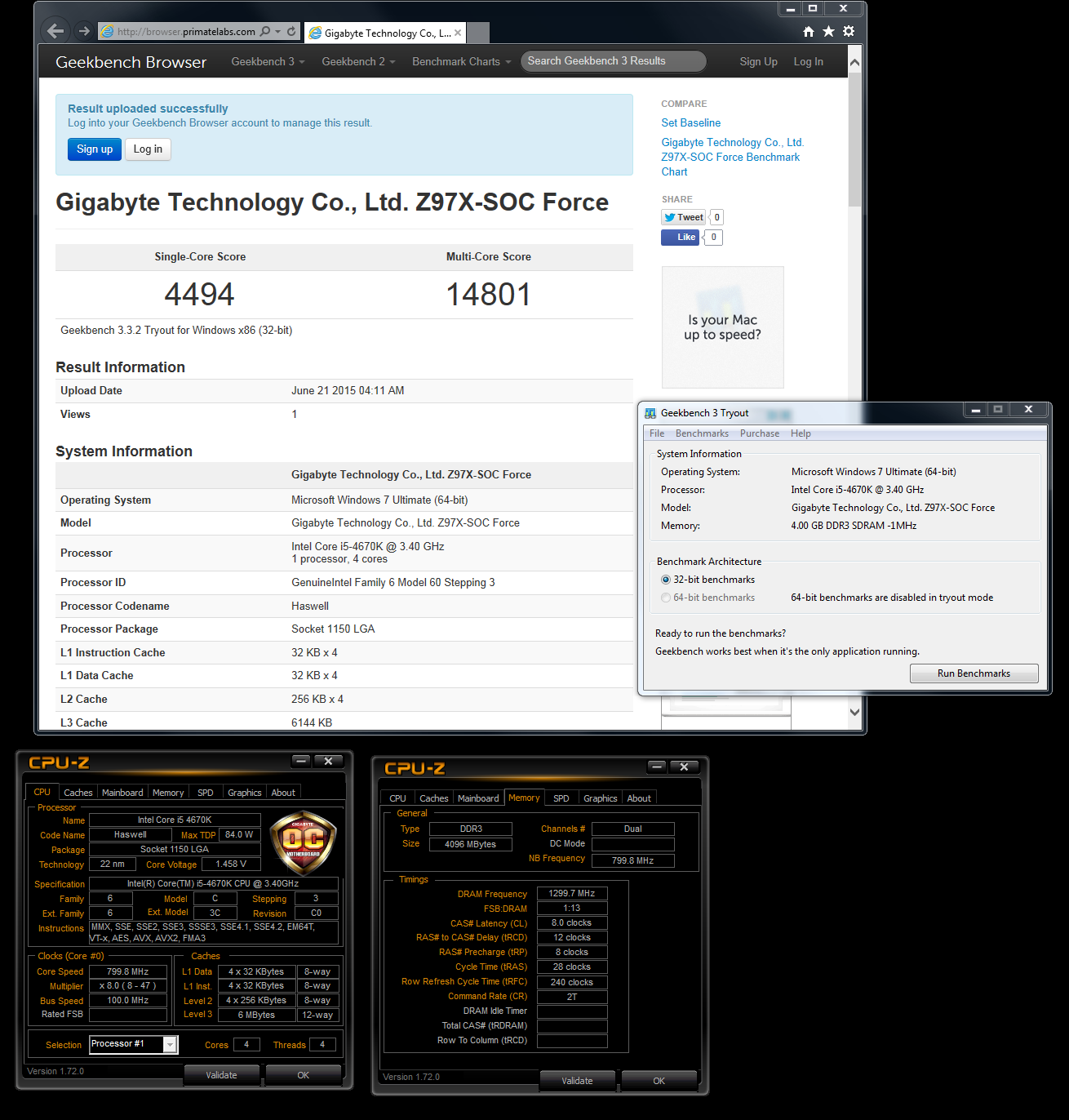The image size is (1069, 1120).
Task: Click the search magnifier icon in address bar
Action: (x=265, y=31)
